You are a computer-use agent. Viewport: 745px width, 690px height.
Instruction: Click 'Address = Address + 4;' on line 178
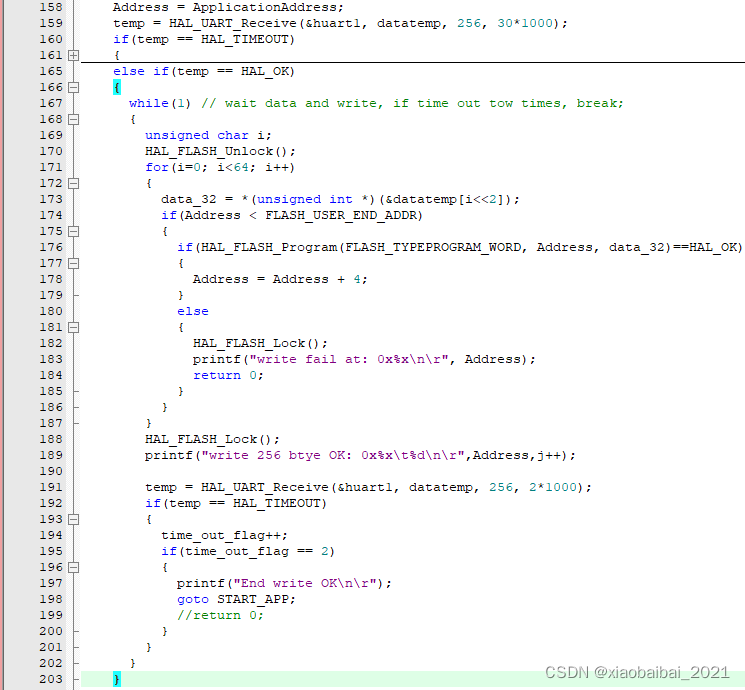280,279
